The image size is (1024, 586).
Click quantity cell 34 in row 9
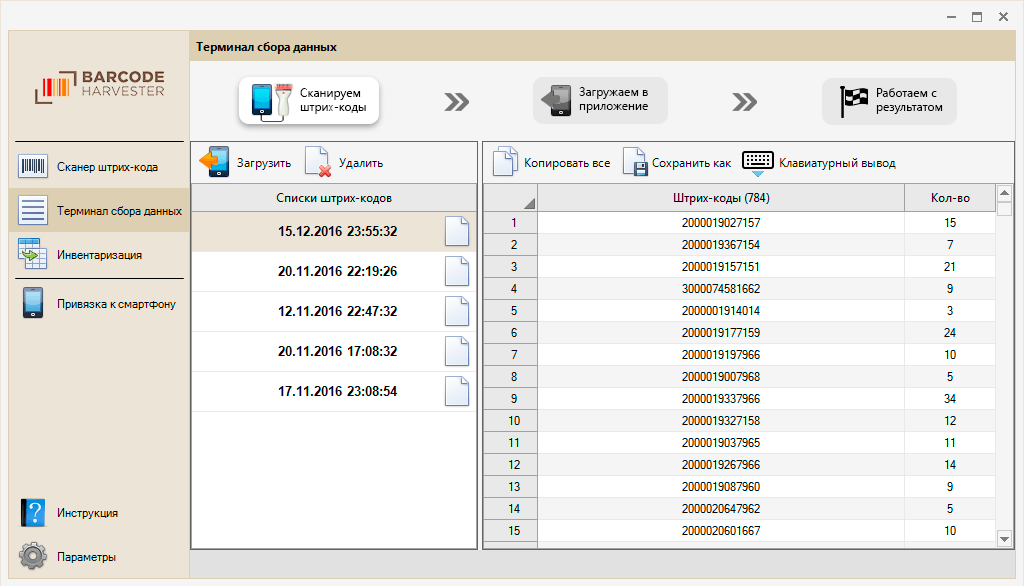[950, 399]
